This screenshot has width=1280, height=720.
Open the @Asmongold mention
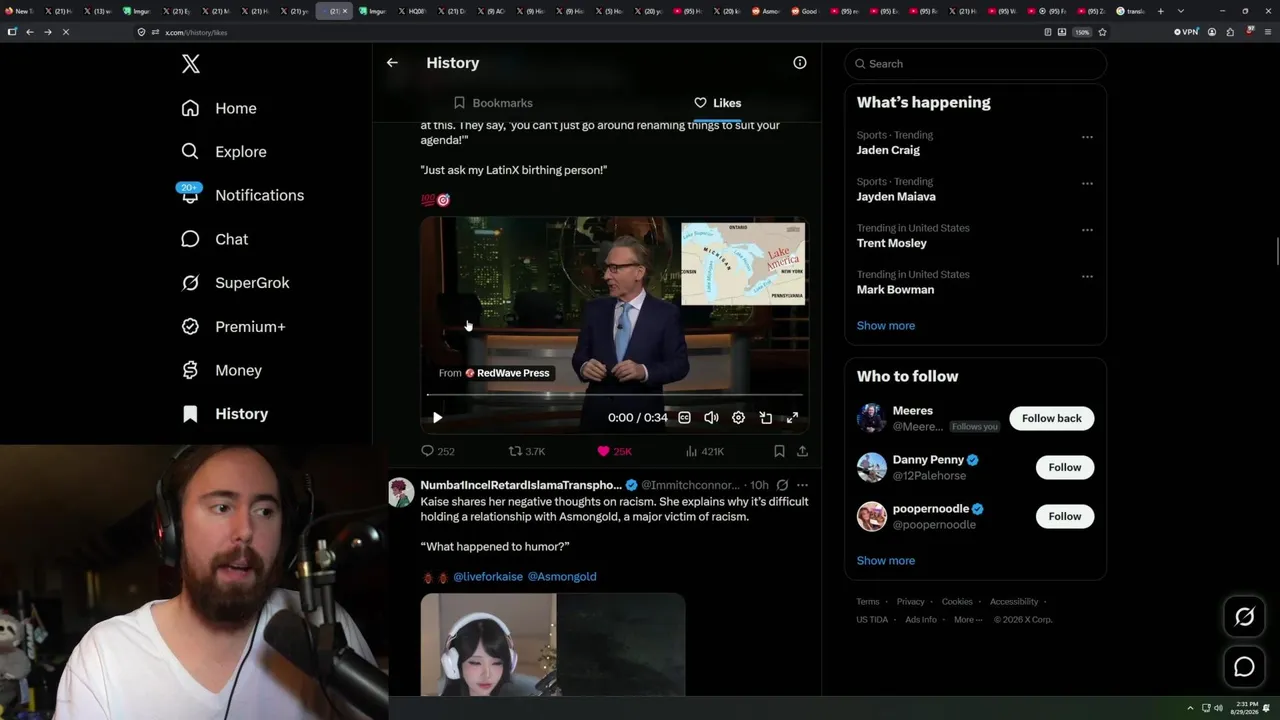[562, 577]
